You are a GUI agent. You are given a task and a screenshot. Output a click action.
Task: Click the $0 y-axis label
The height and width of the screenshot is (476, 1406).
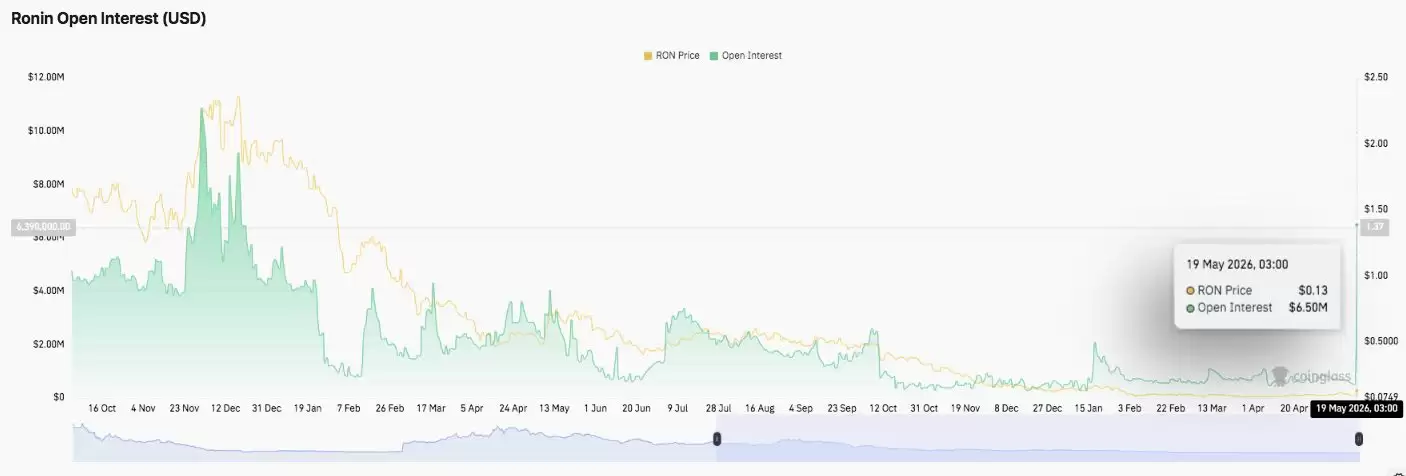pyautogui.click(x=60, y=397)
